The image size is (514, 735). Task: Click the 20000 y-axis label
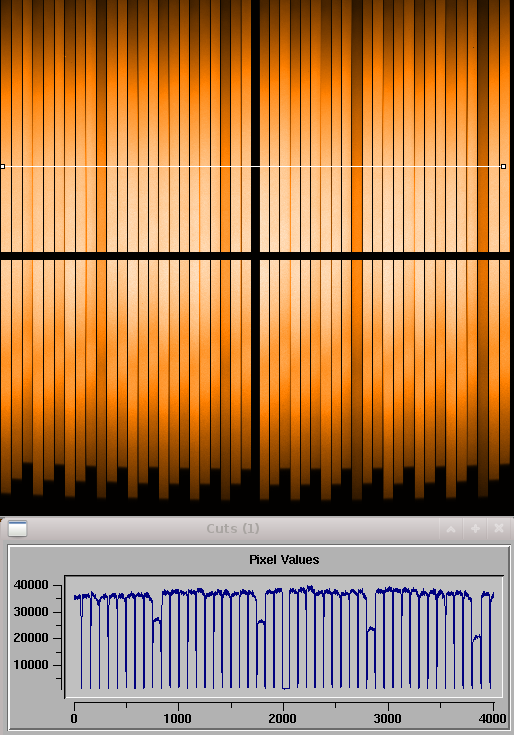(31, 638)
